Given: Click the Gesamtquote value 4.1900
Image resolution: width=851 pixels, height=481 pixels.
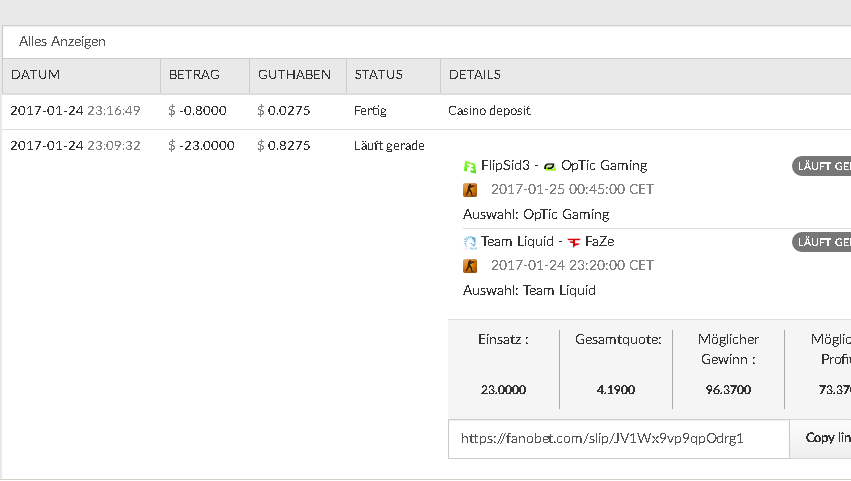Looking at the screenshot, I should (616, 390).
